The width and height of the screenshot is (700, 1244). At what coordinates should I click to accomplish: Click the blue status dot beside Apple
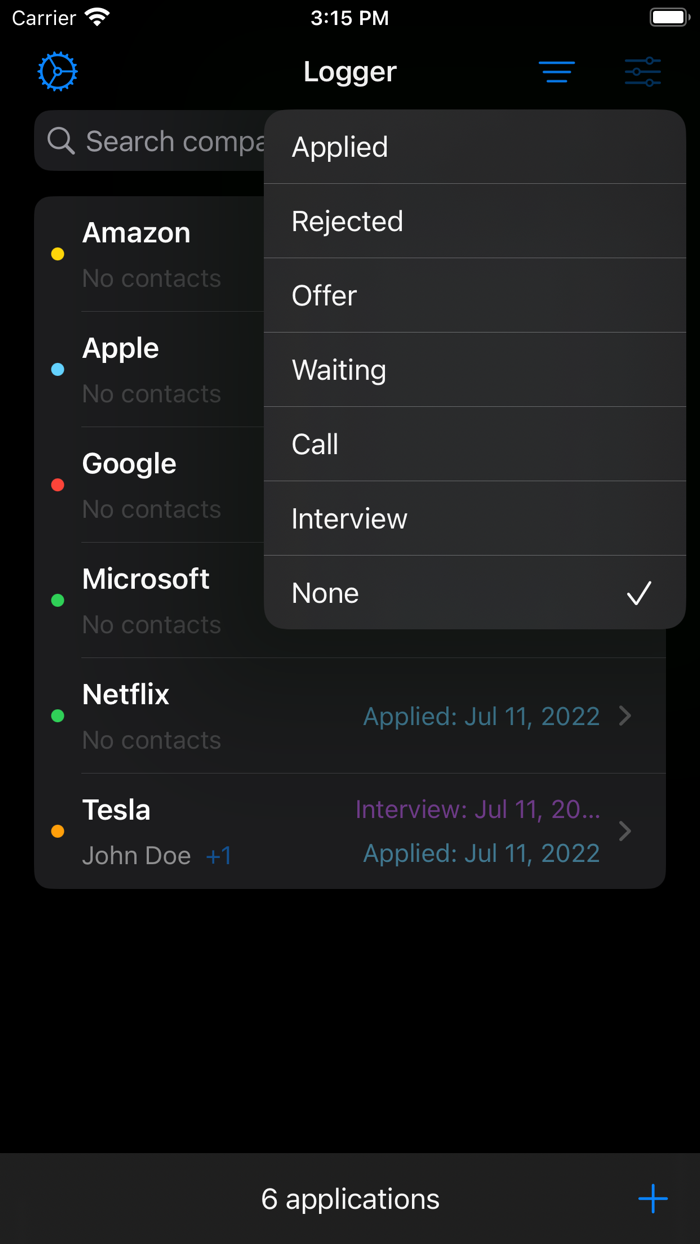[x=57, y=369]
